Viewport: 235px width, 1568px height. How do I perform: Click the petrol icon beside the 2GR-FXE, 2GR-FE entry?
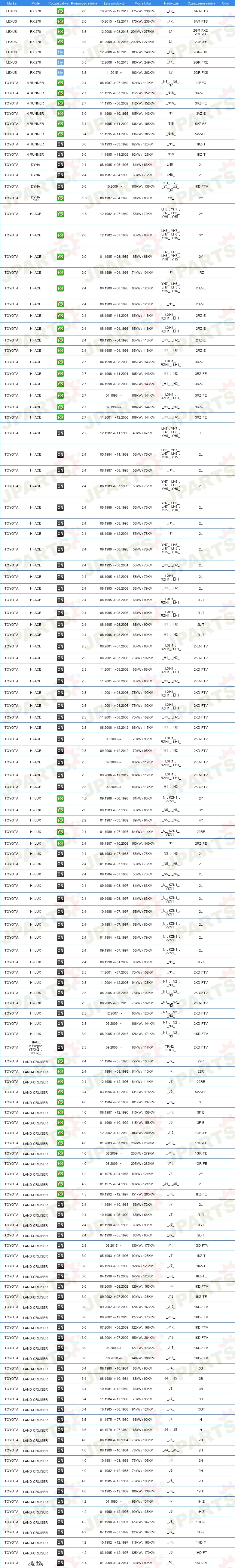point(60,32)
